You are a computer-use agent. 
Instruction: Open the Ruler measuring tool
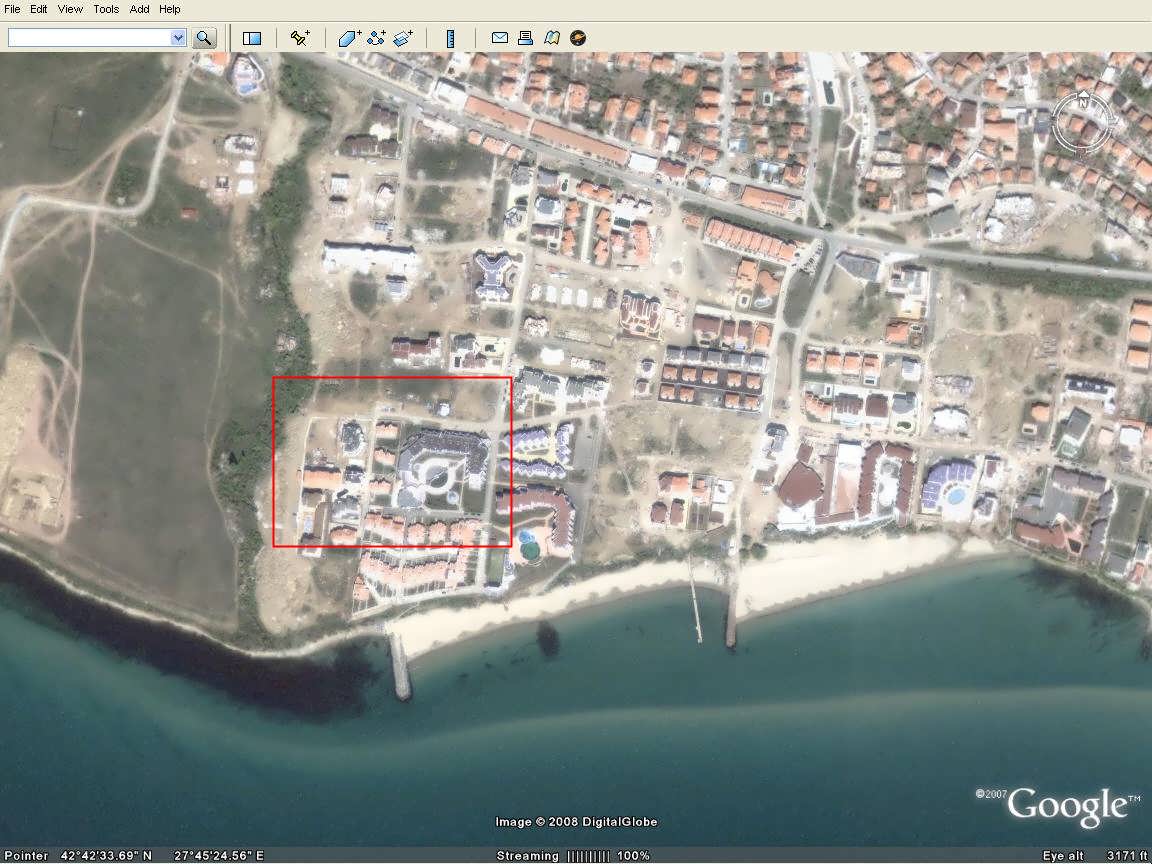(x=450, y=38)
